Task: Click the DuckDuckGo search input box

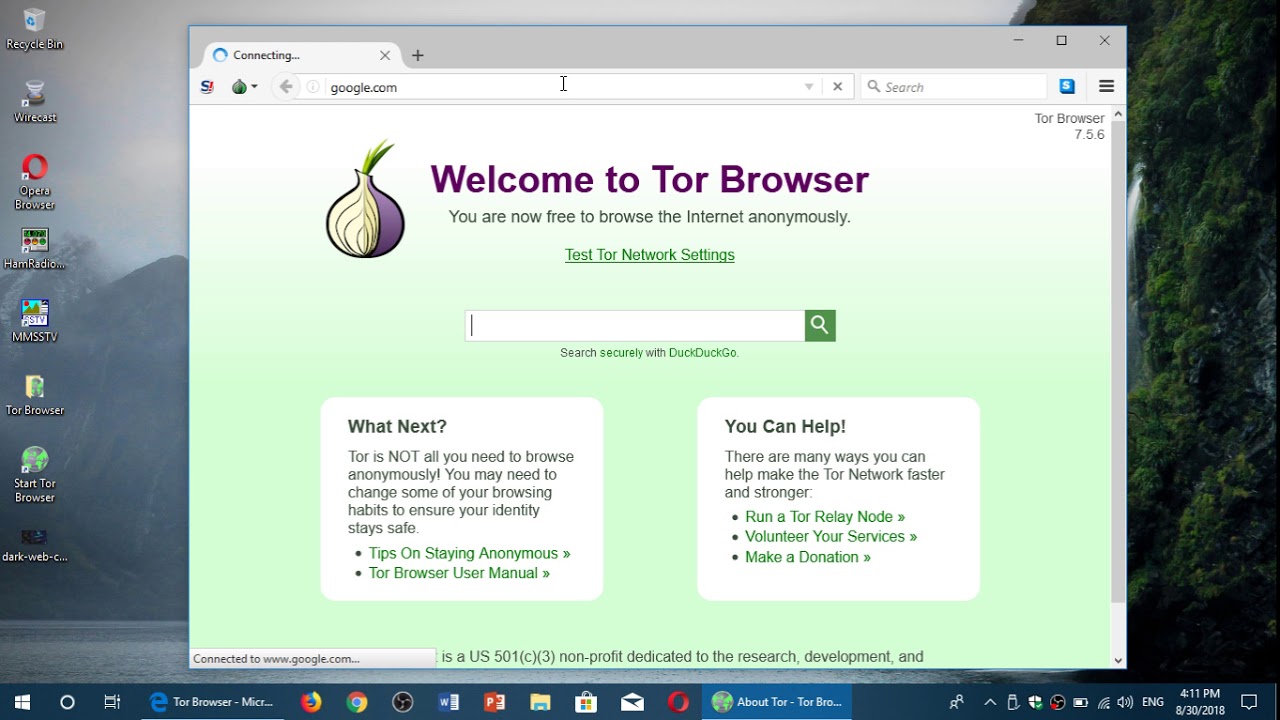Action: [635, 325]
